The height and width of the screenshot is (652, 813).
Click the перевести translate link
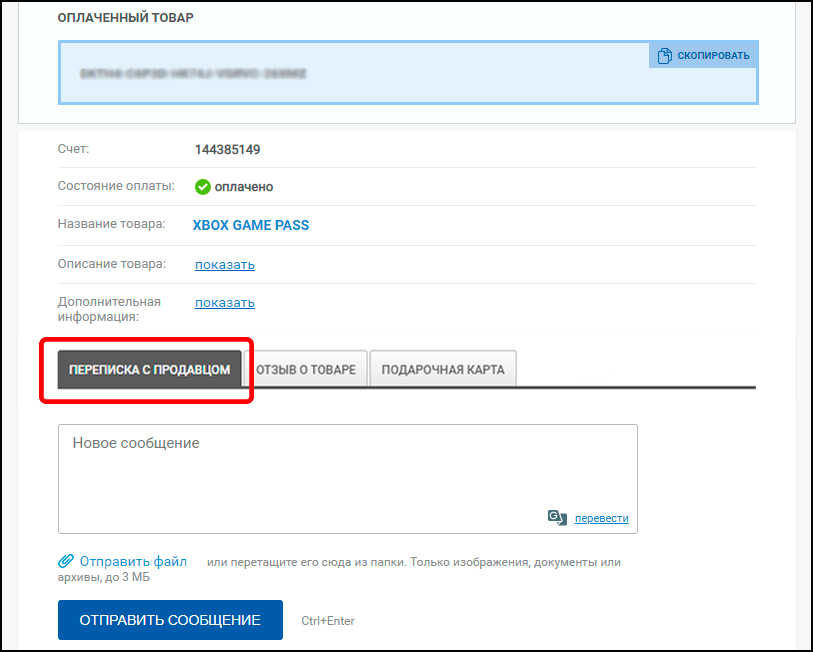[x=601, y=518]
